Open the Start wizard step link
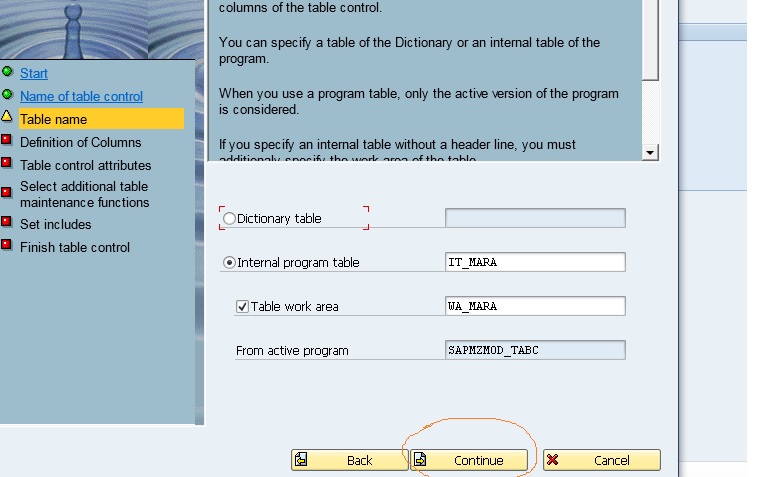This screenshot has width=766, height=477. [x=34, y=73]
